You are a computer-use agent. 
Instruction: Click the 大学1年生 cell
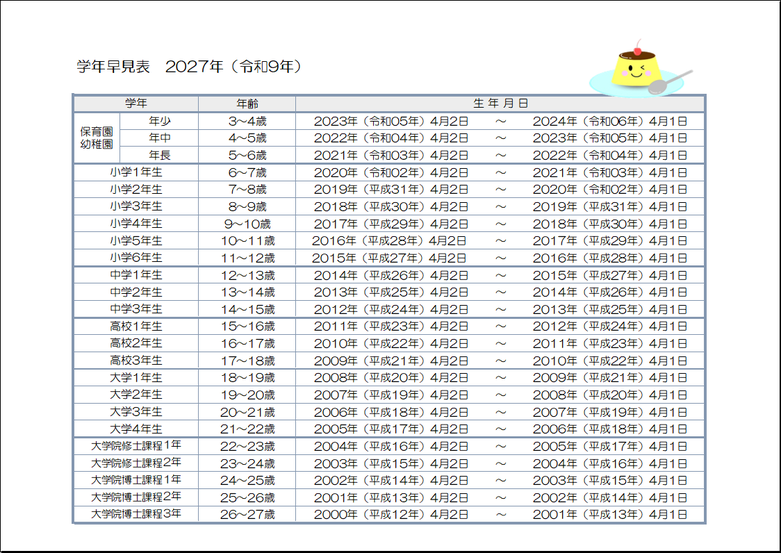pos(136,378)
